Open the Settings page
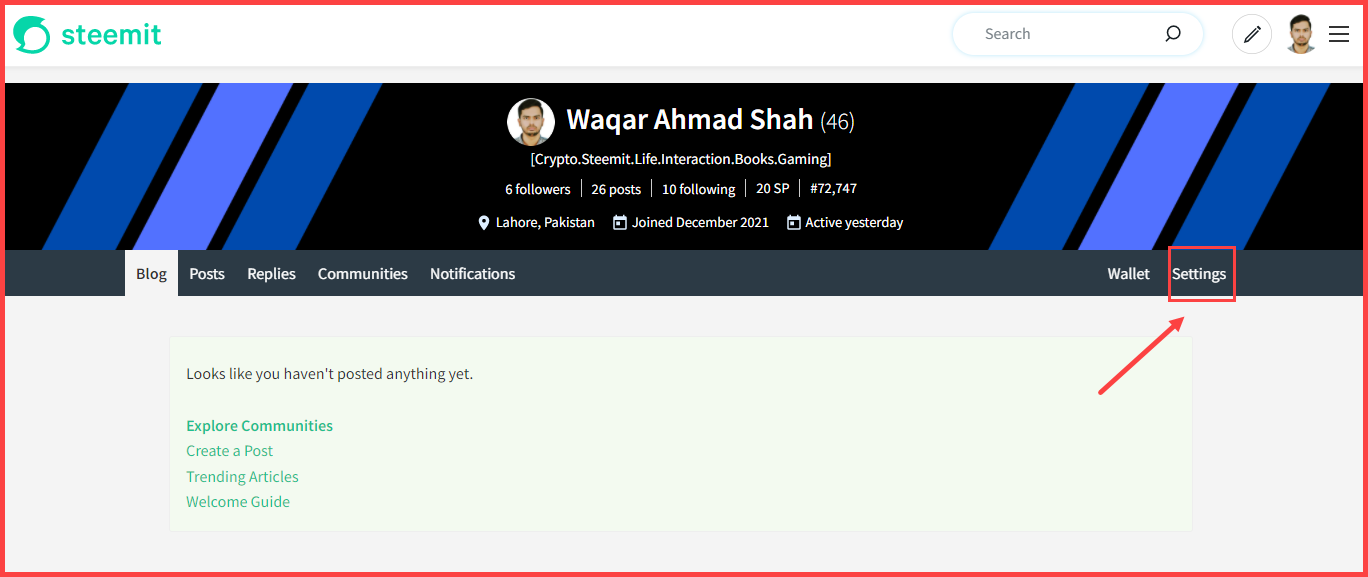This screenshot has height=577, width=1368. (1199, 274)
